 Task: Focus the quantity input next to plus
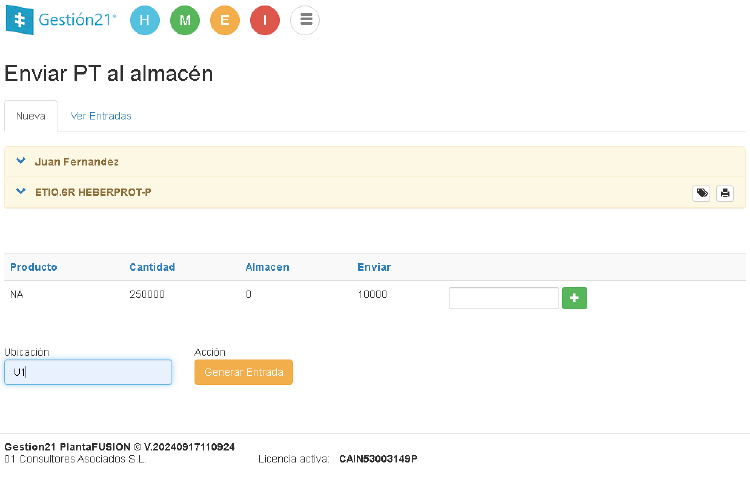tap(504, 298)
